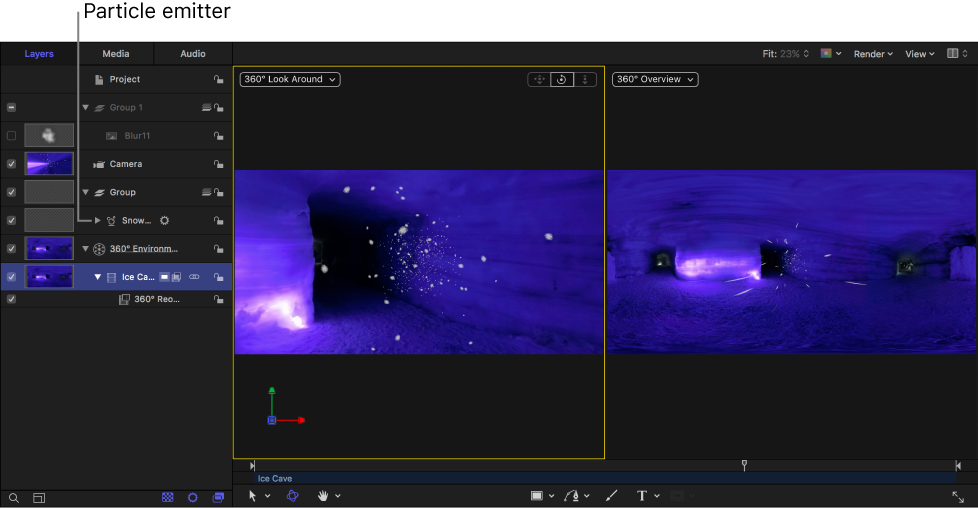Uncheck the 360° Environment checkbox
Screen dimensions: 978x508
click(11, 248)
